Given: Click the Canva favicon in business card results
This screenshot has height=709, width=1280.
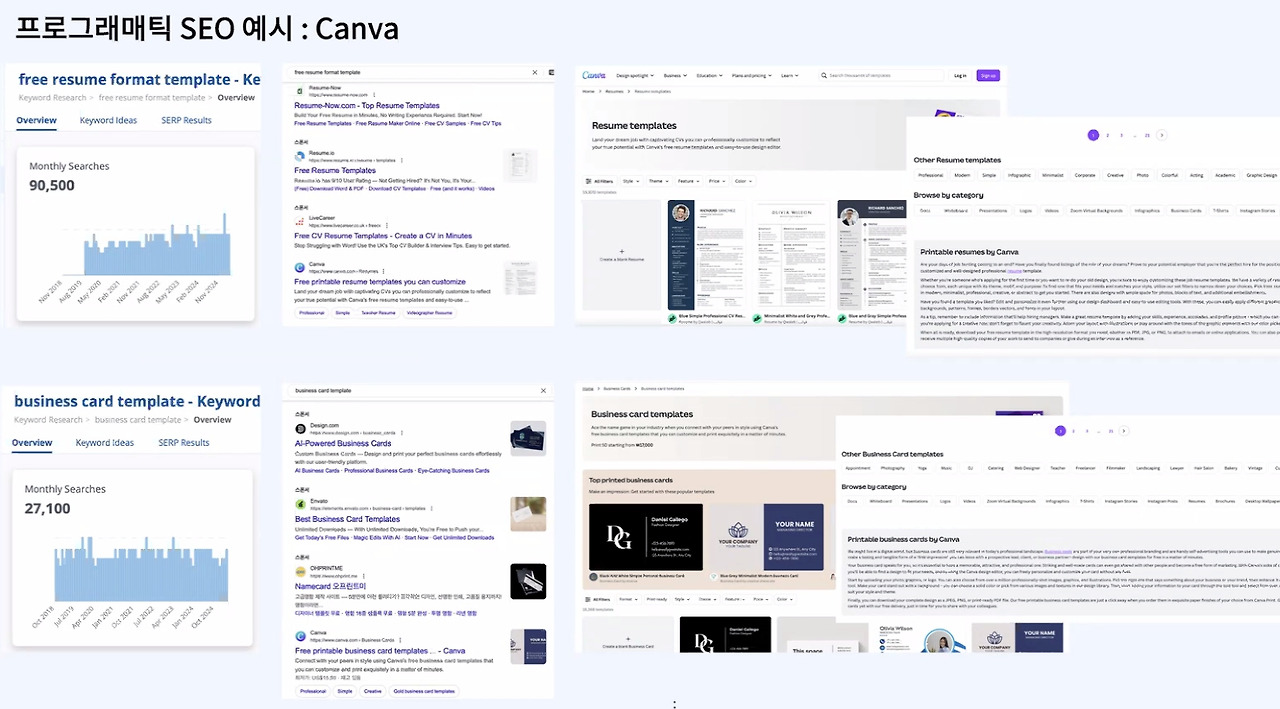Looking at the screenshot, I should [300, 636].
